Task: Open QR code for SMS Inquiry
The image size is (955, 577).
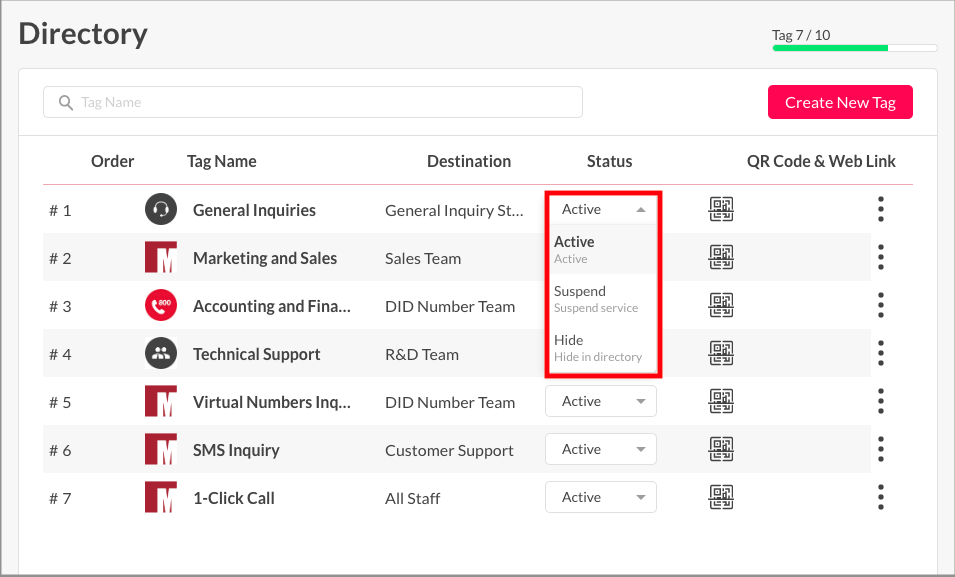Action: point(721,449)
